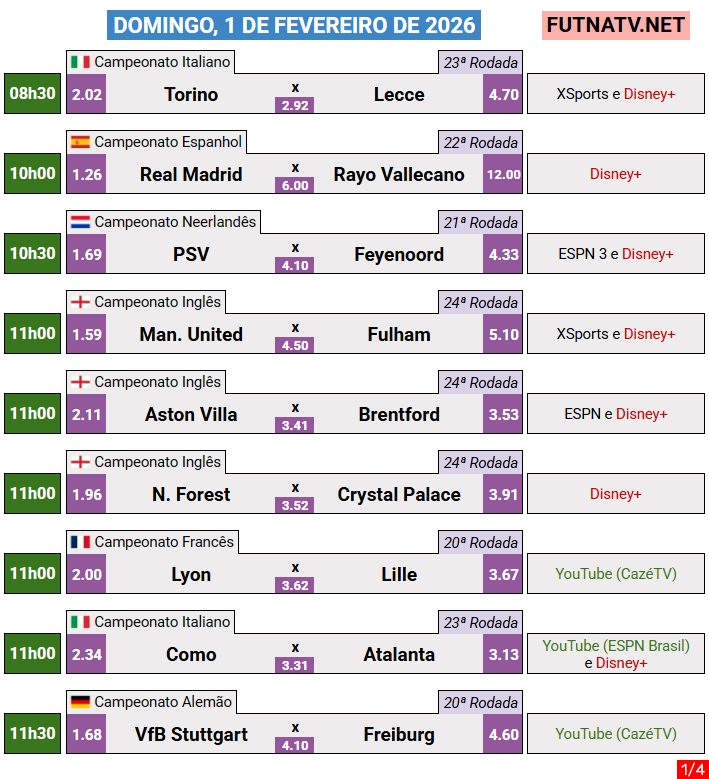Click the Spanish flag icon
709x779 pixels.
(x=80, y=142)
